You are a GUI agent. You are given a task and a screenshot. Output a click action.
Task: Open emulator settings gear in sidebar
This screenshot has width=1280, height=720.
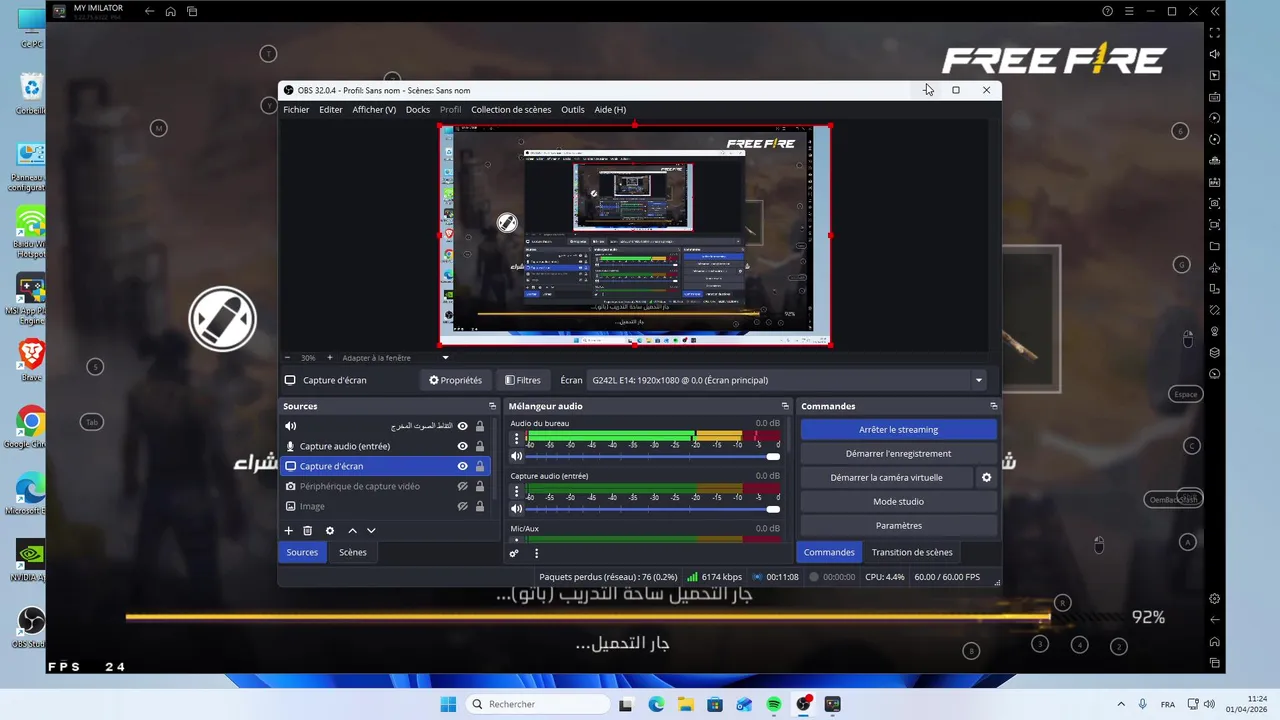pyautogui.click(x=1215, y=599)
